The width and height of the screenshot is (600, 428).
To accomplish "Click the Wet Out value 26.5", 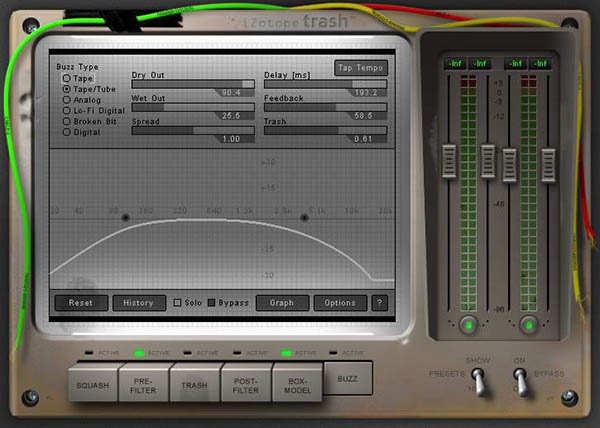I will (232, 116).
